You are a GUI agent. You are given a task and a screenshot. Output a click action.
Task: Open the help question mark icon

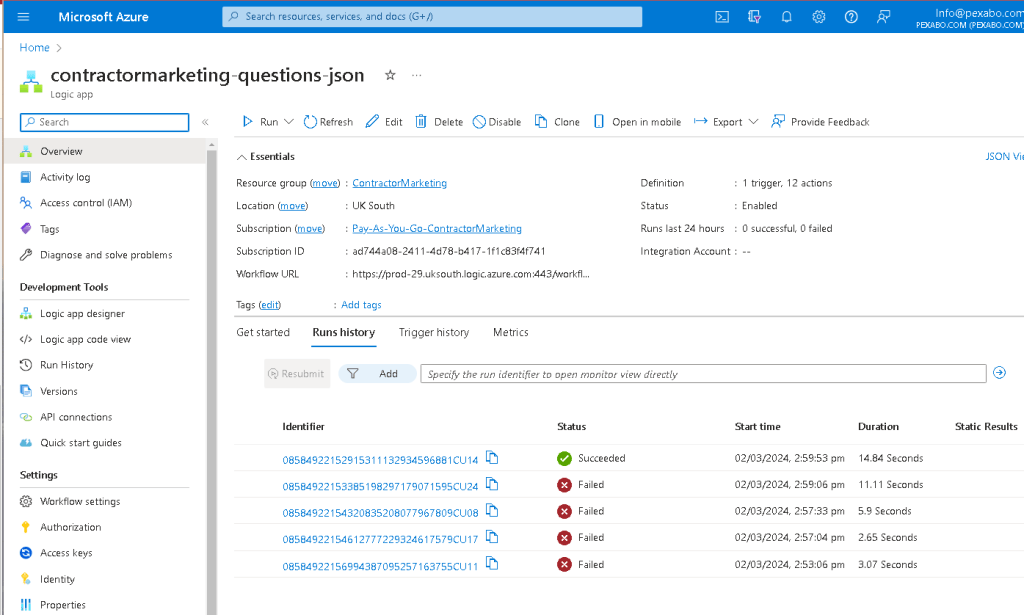tap(851, 17)
